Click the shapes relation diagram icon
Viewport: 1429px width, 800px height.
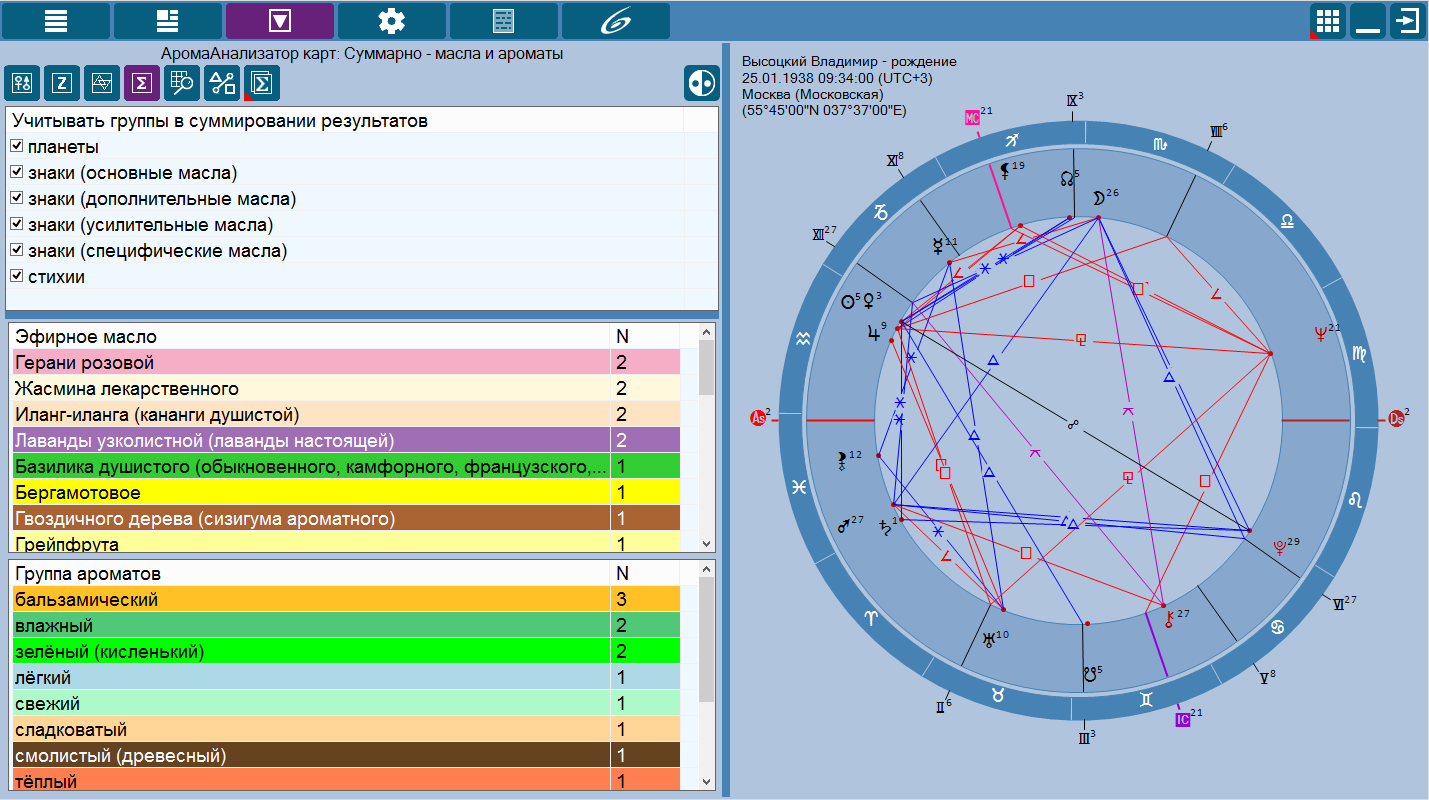pyautogui.click(x=222, y=84)
